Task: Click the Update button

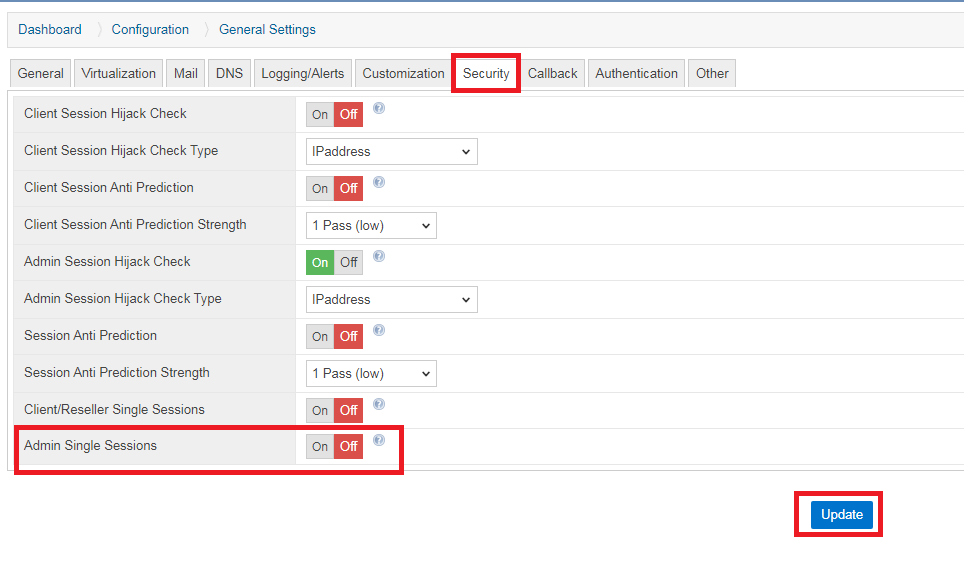Action: pyautogui.click(x=841, y=514)
